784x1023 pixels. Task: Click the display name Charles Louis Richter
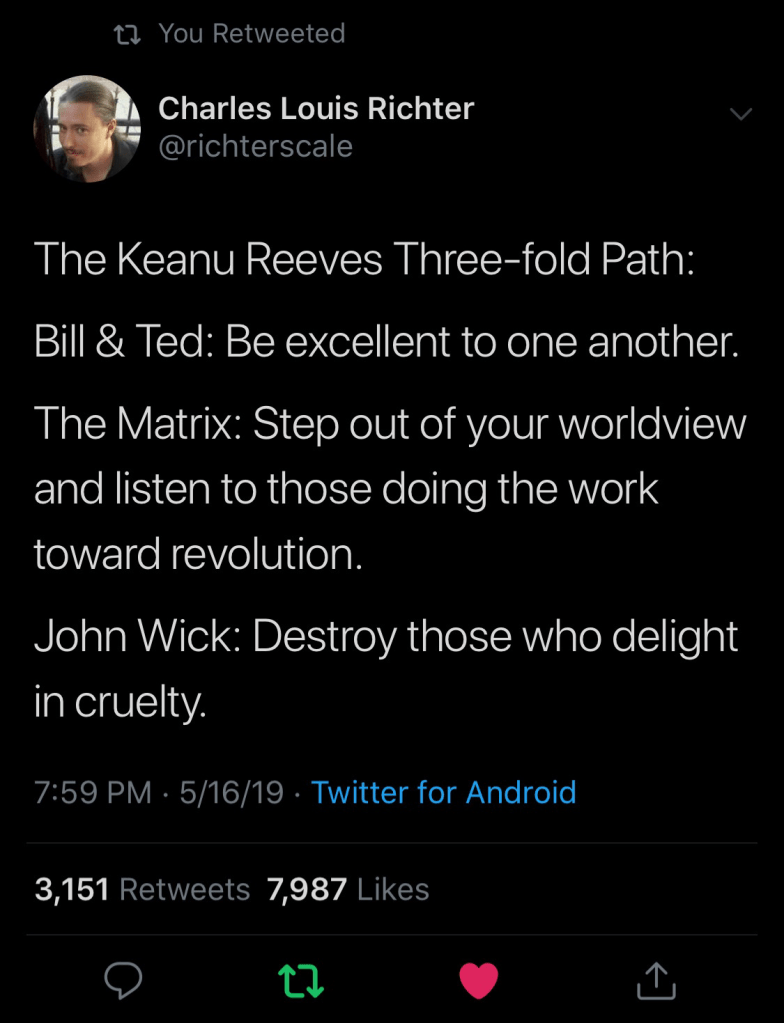316,108
